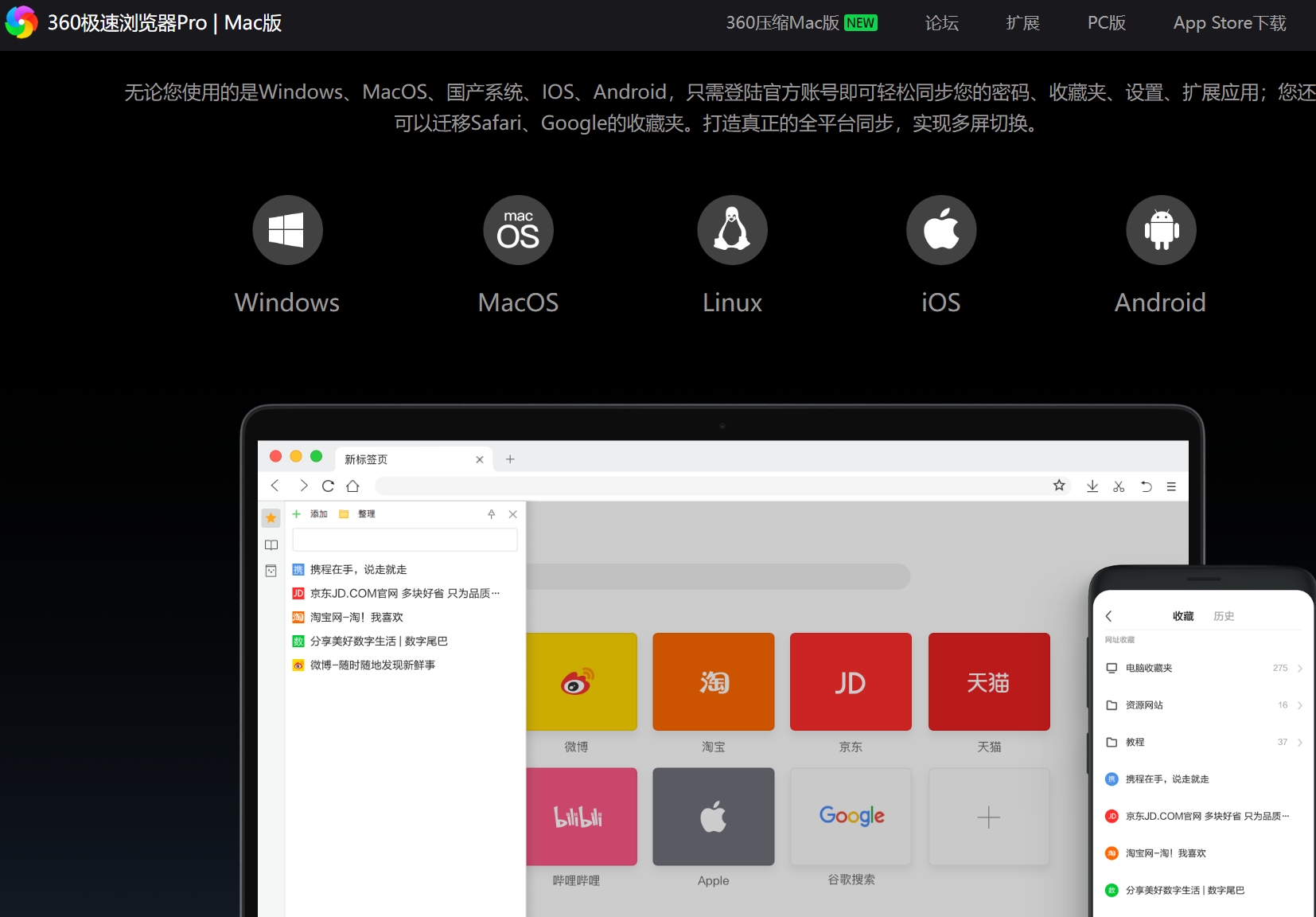1316x917 pixels.
Task: Select the macOS platform icon
Action: point(518,230)
